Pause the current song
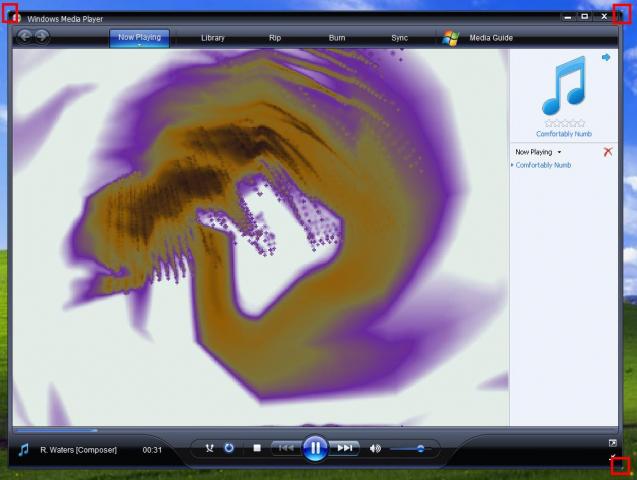 [315, 448]
